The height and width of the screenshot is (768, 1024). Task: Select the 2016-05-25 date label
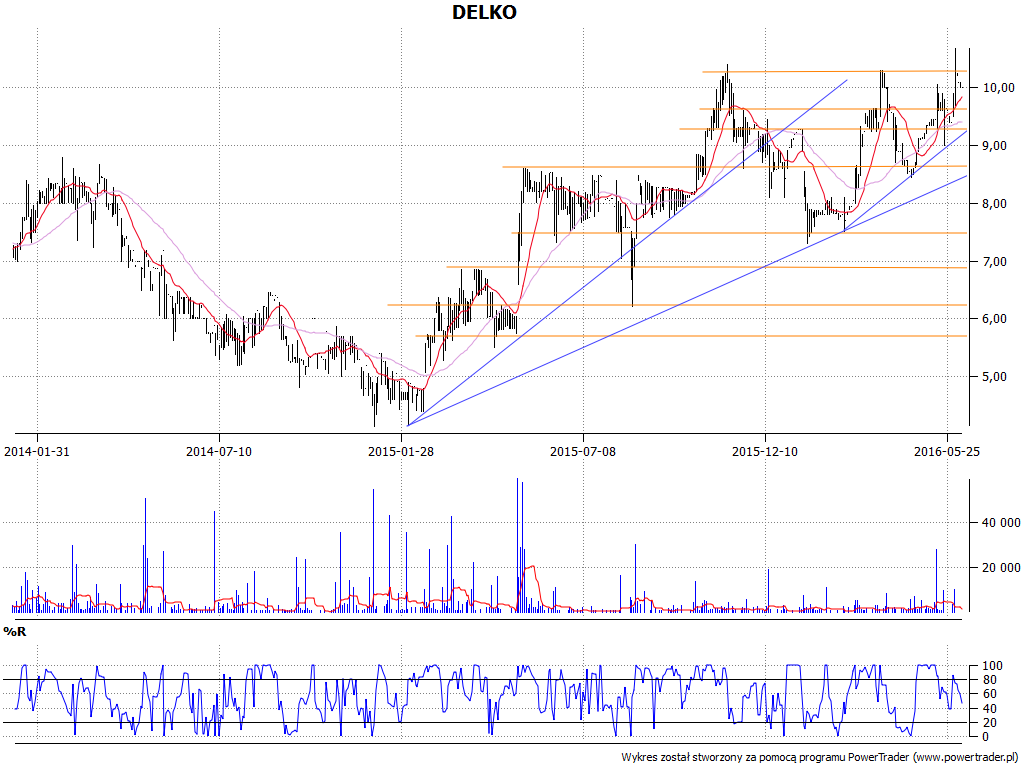[946, 451]
